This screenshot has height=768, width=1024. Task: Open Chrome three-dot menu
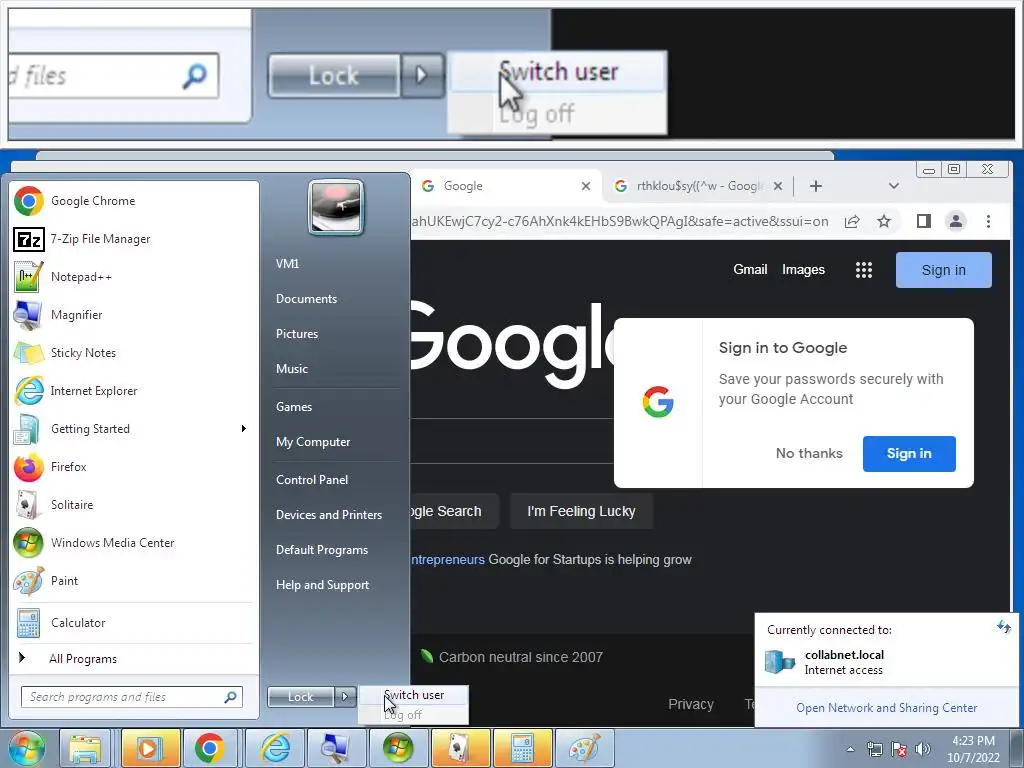[988, 221]
